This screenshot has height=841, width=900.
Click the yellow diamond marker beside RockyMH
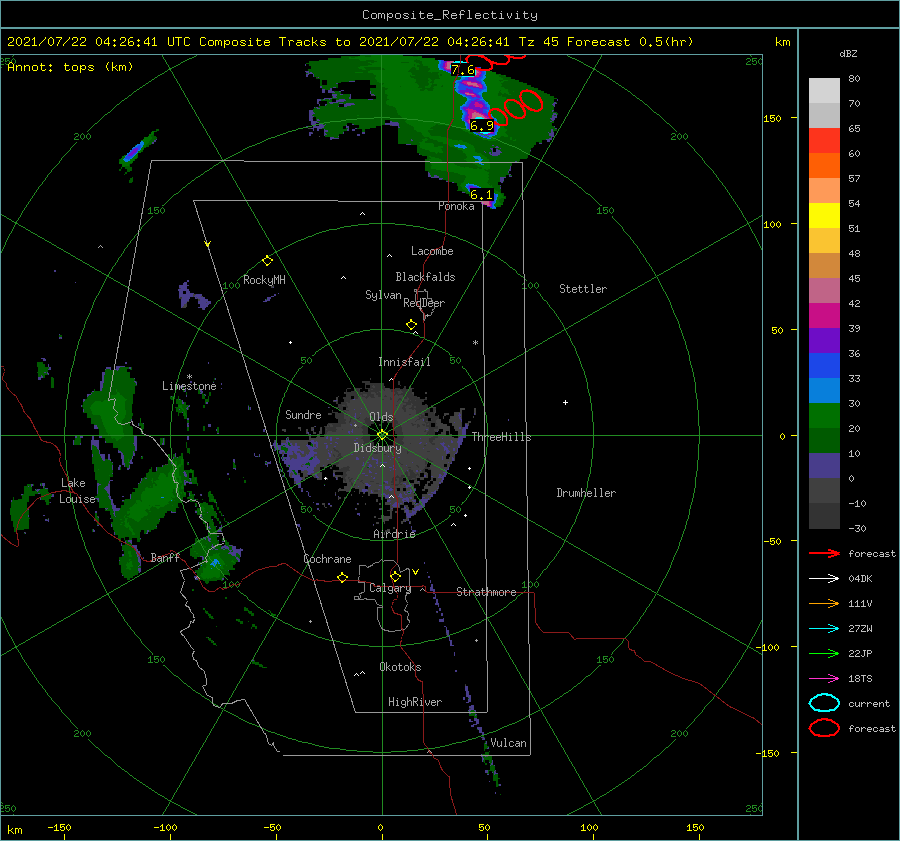(x=267, y=261)
